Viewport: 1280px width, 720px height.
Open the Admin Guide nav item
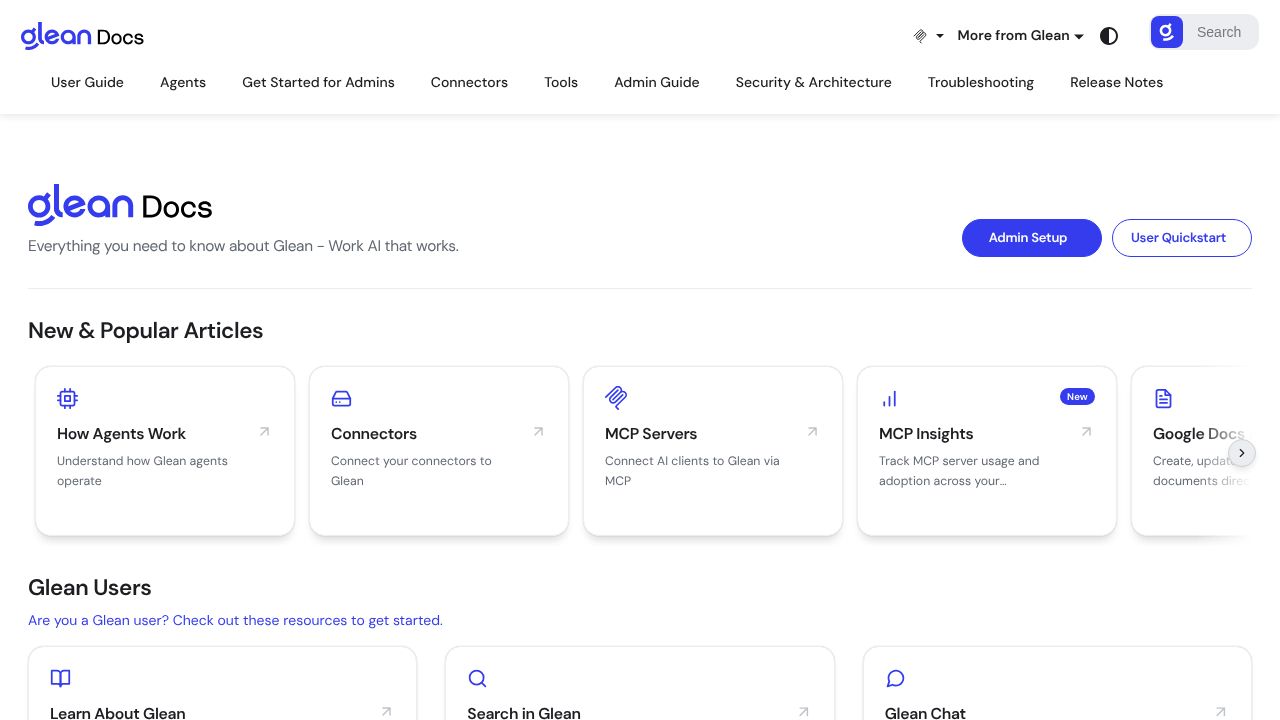click(657, 82)
